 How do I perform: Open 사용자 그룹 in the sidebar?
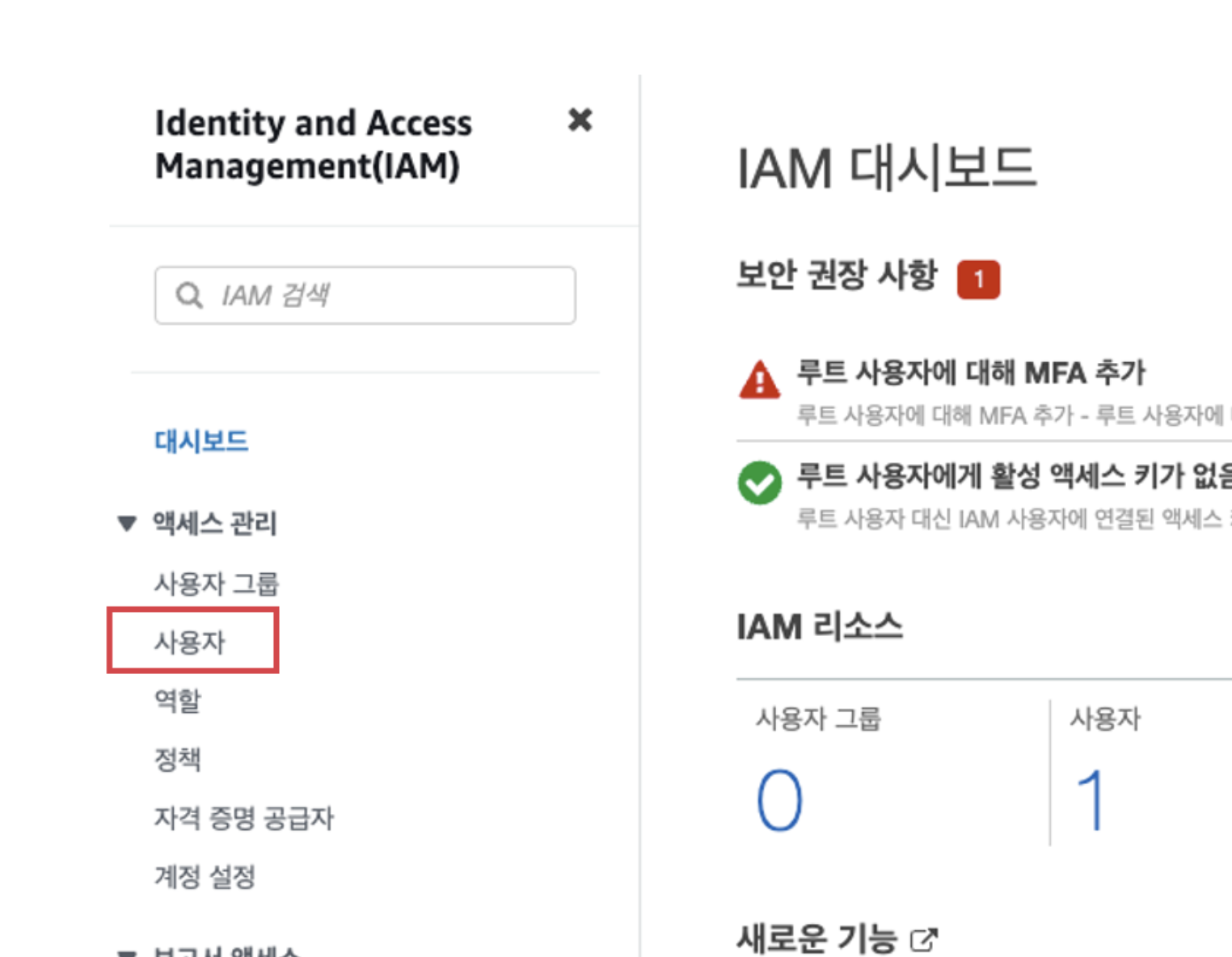(x=217, y=583)
